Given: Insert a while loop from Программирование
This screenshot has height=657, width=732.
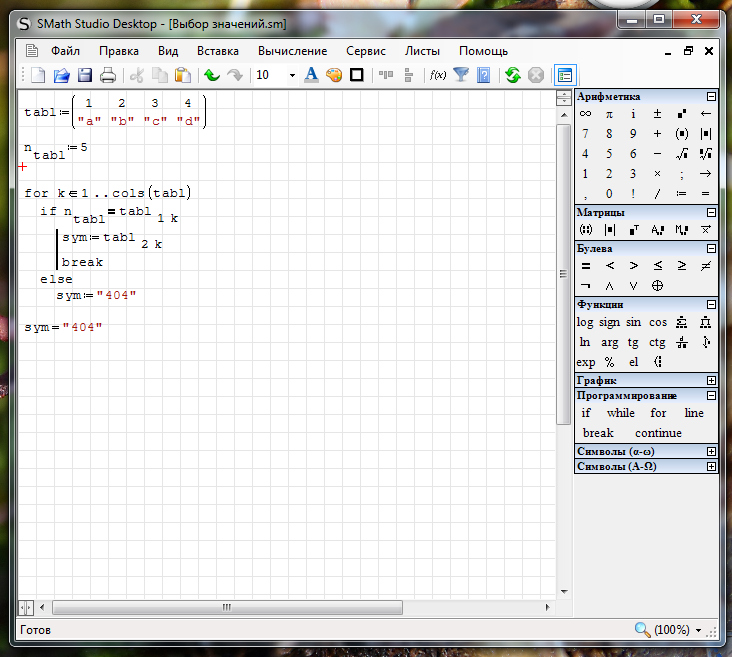Looking at the screenshot, I should (620, 413).
